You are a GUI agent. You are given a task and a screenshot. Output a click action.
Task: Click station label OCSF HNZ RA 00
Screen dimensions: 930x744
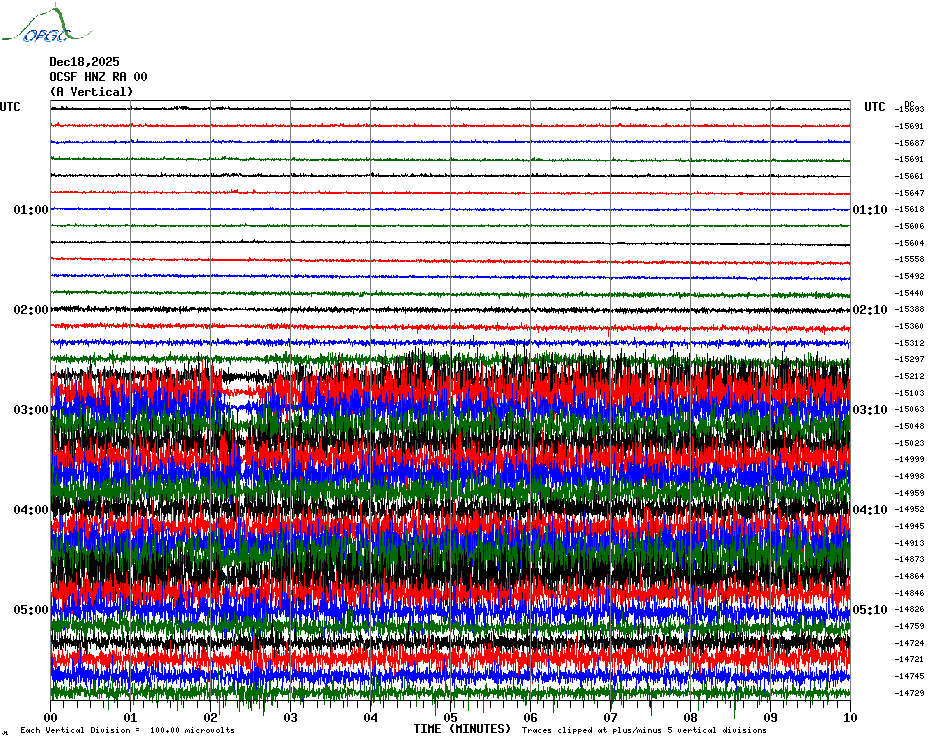coord(98,77)
